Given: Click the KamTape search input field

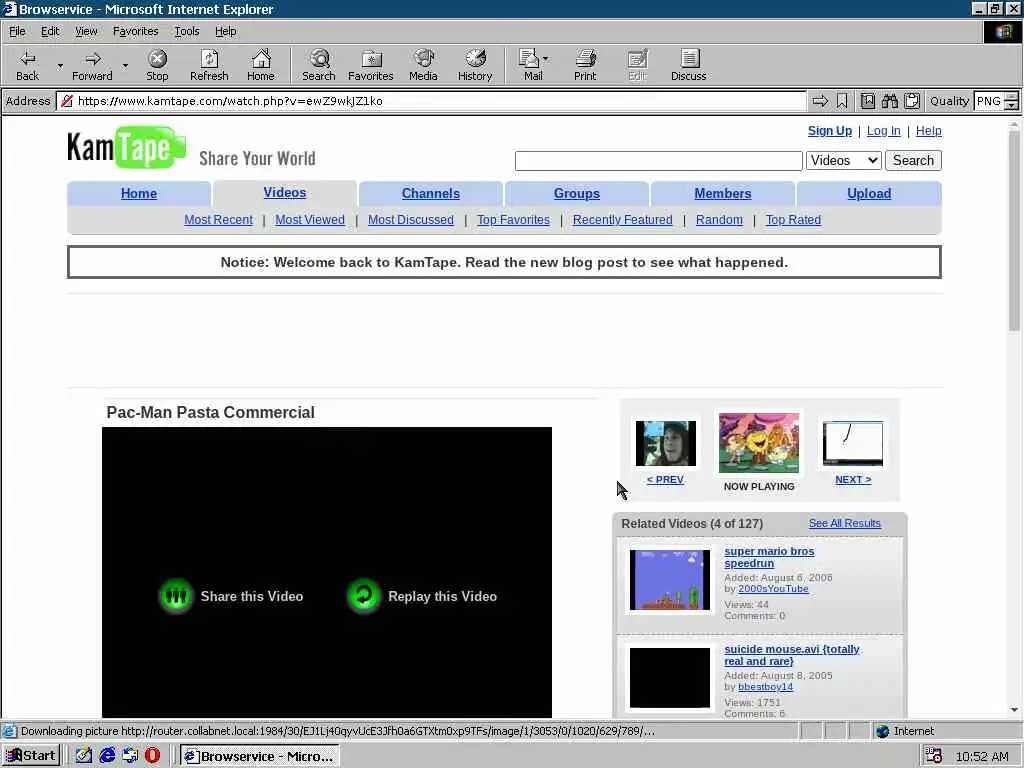Looking at the screenshot, I should 658,161.
